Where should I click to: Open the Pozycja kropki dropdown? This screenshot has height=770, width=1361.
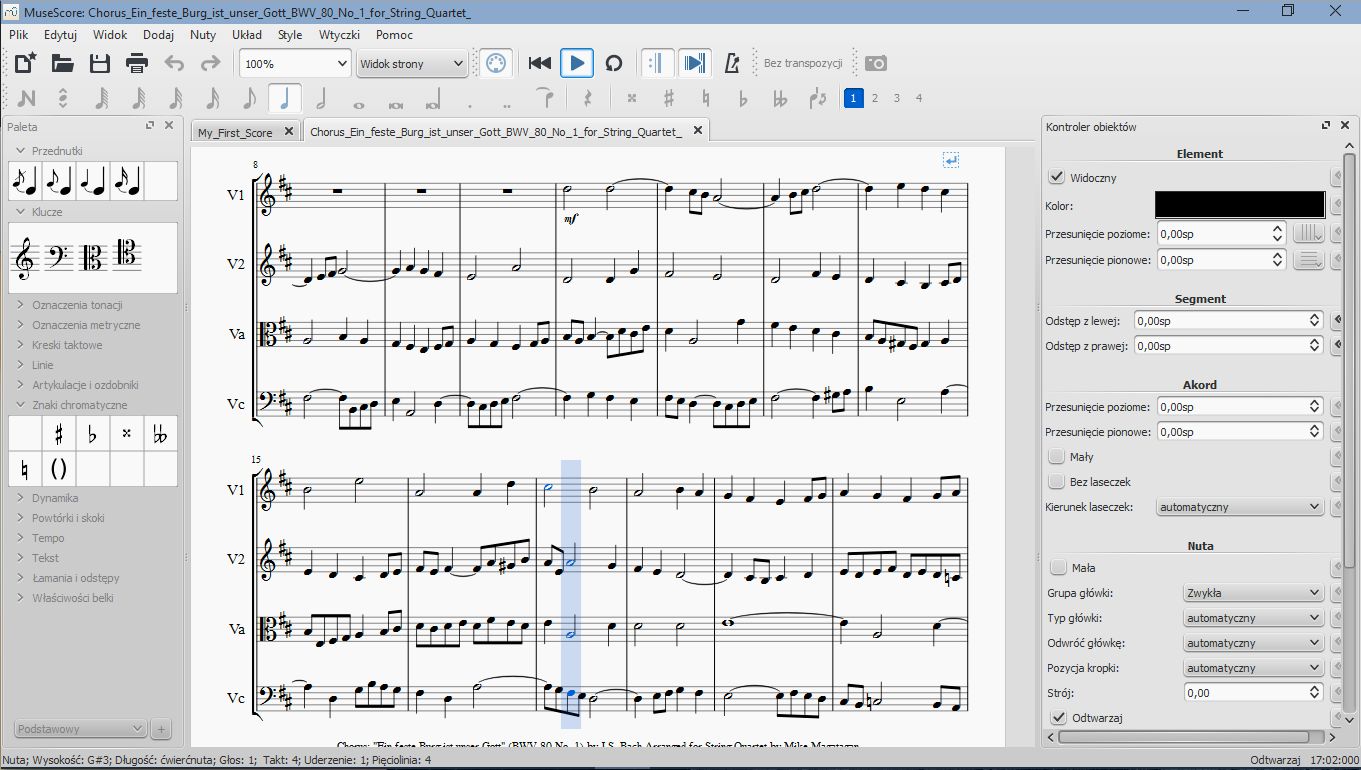tap(1253, 668)
